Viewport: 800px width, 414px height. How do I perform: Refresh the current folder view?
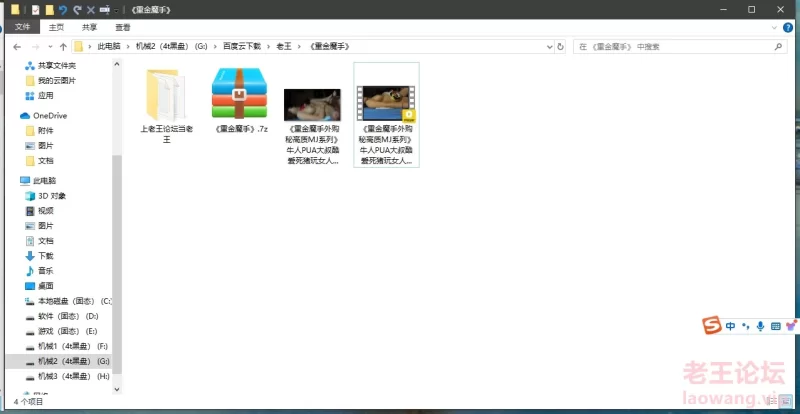tap(561, 46)
